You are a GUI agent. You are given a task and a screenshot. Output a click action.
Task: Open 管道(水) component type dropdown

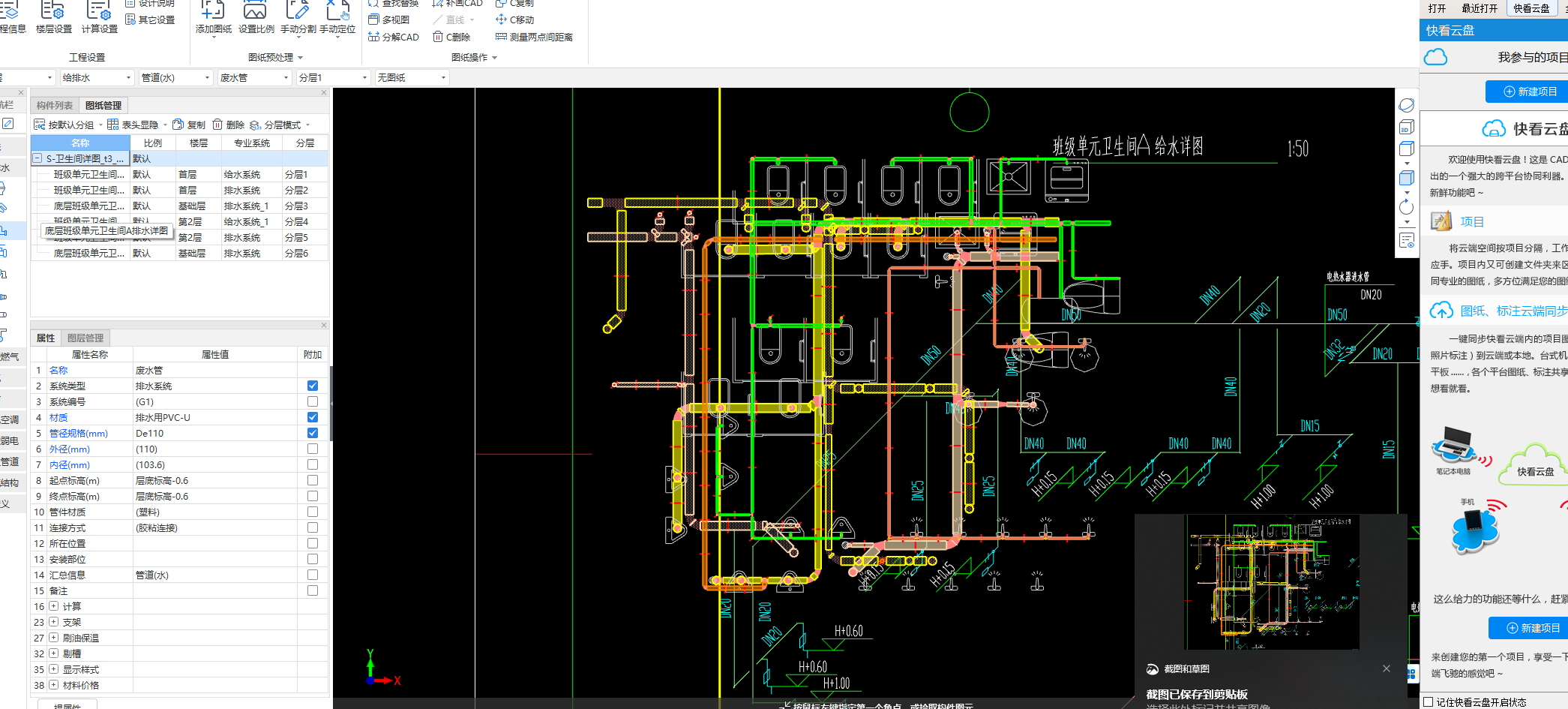click(x=175, y=77)
